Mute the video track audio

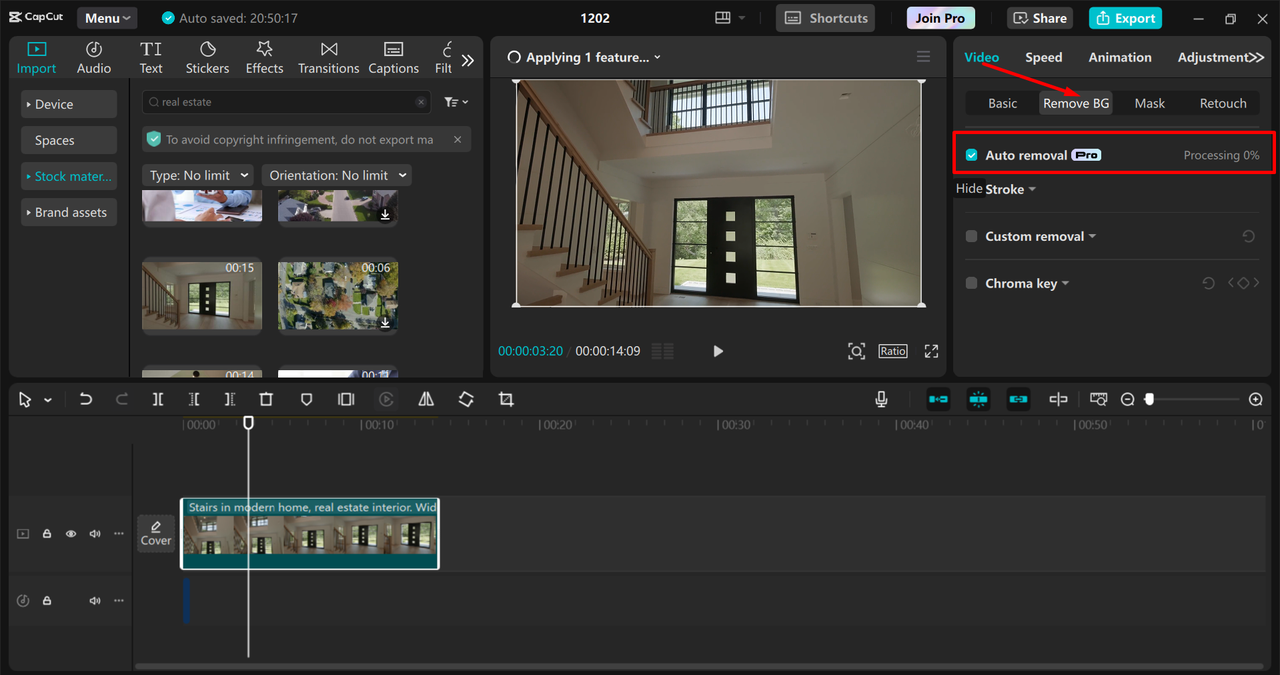coord(95,534)
